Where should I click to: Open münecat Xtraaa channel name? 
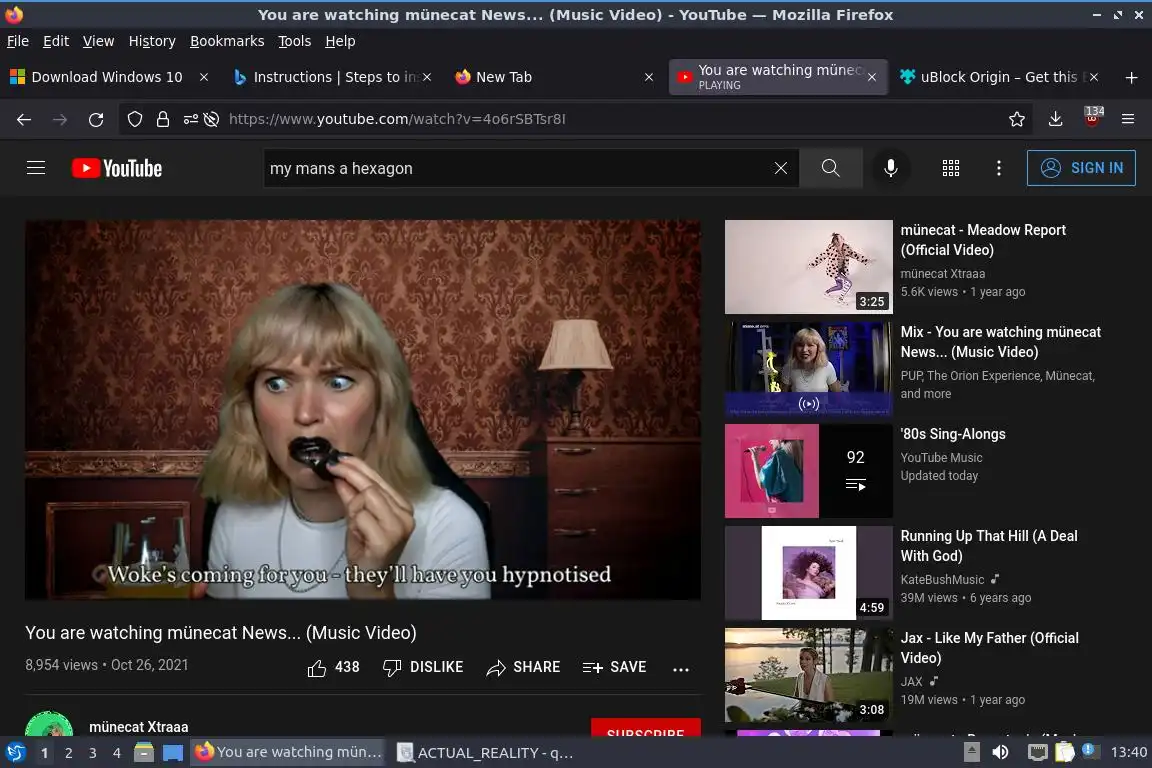139,727
